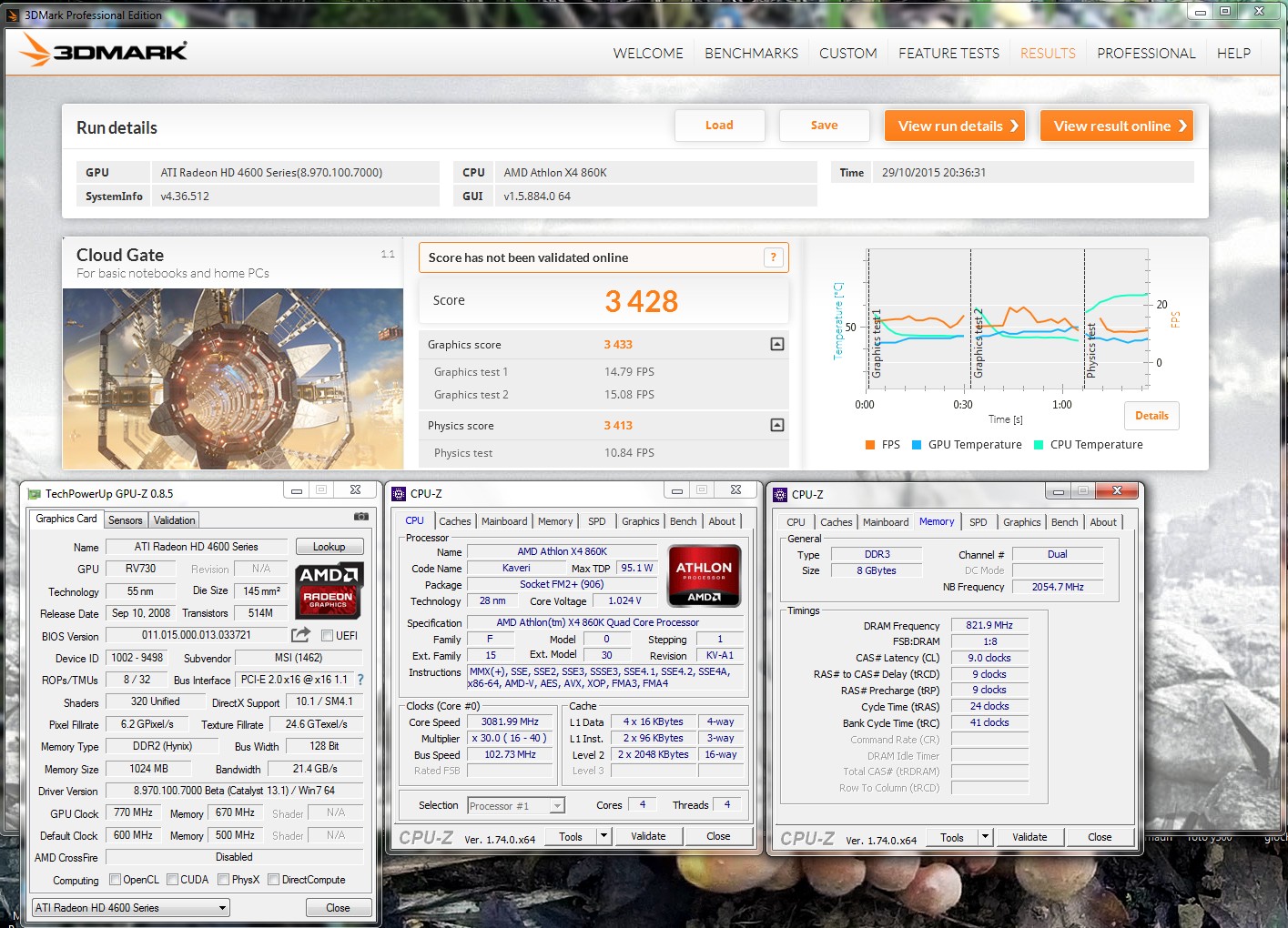Click the orange FPS legend swatch

coord(869,445)
